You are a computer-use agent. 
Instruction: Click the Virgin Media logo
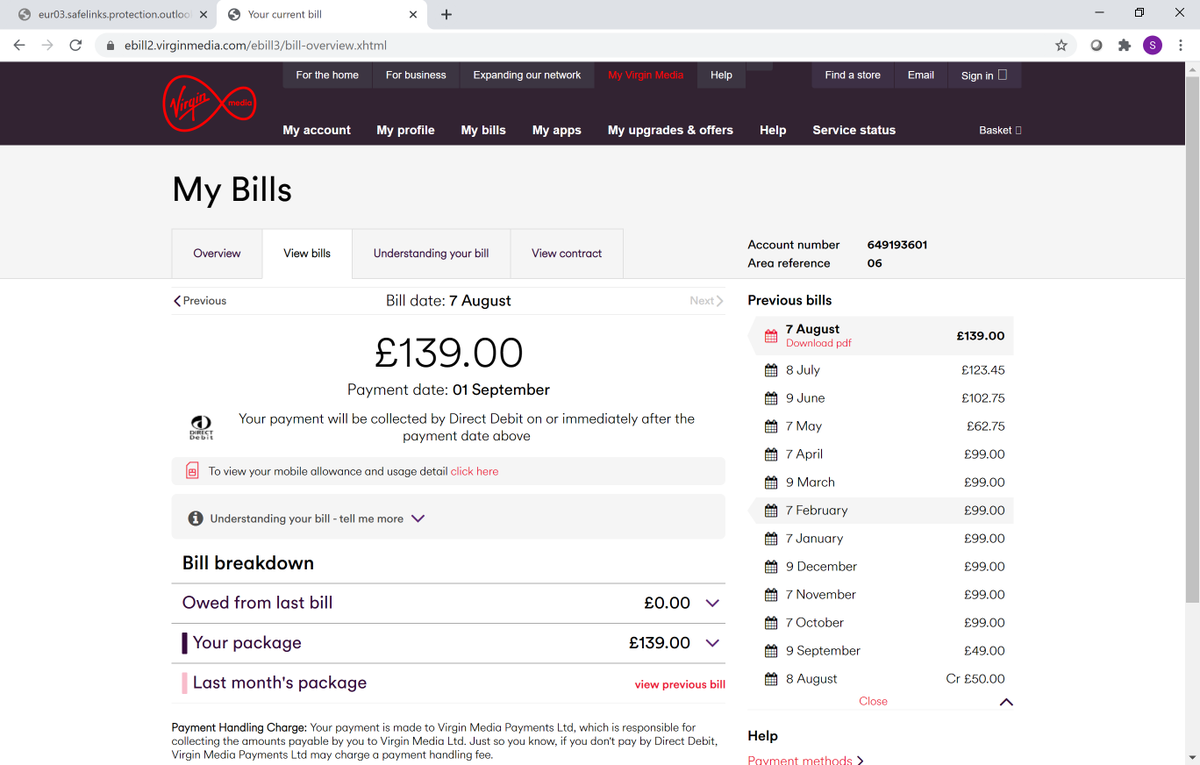[210, 102]
